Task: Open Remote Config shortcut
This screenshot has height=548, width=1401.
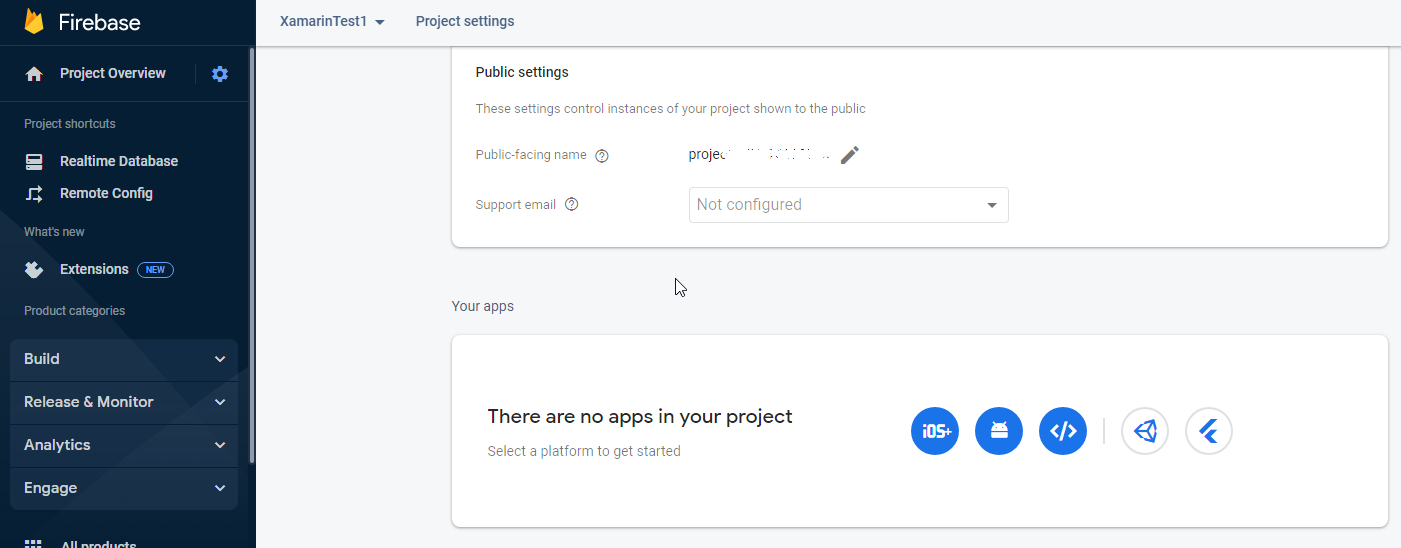Action: 106,193
